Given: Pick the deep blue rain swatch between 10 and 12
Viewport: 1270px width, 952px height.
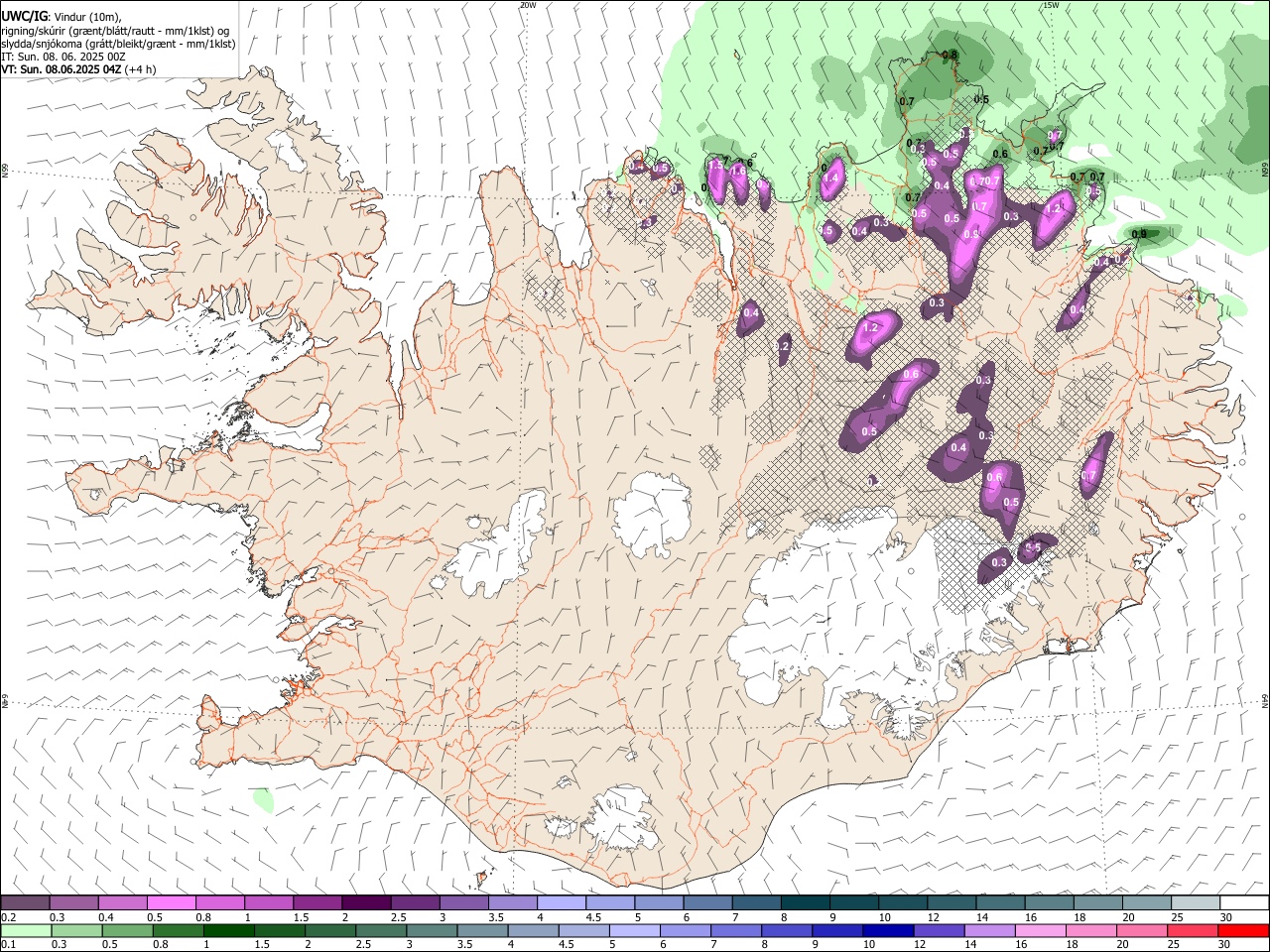Looking at the screenshot, I should (x=888, y=930).
